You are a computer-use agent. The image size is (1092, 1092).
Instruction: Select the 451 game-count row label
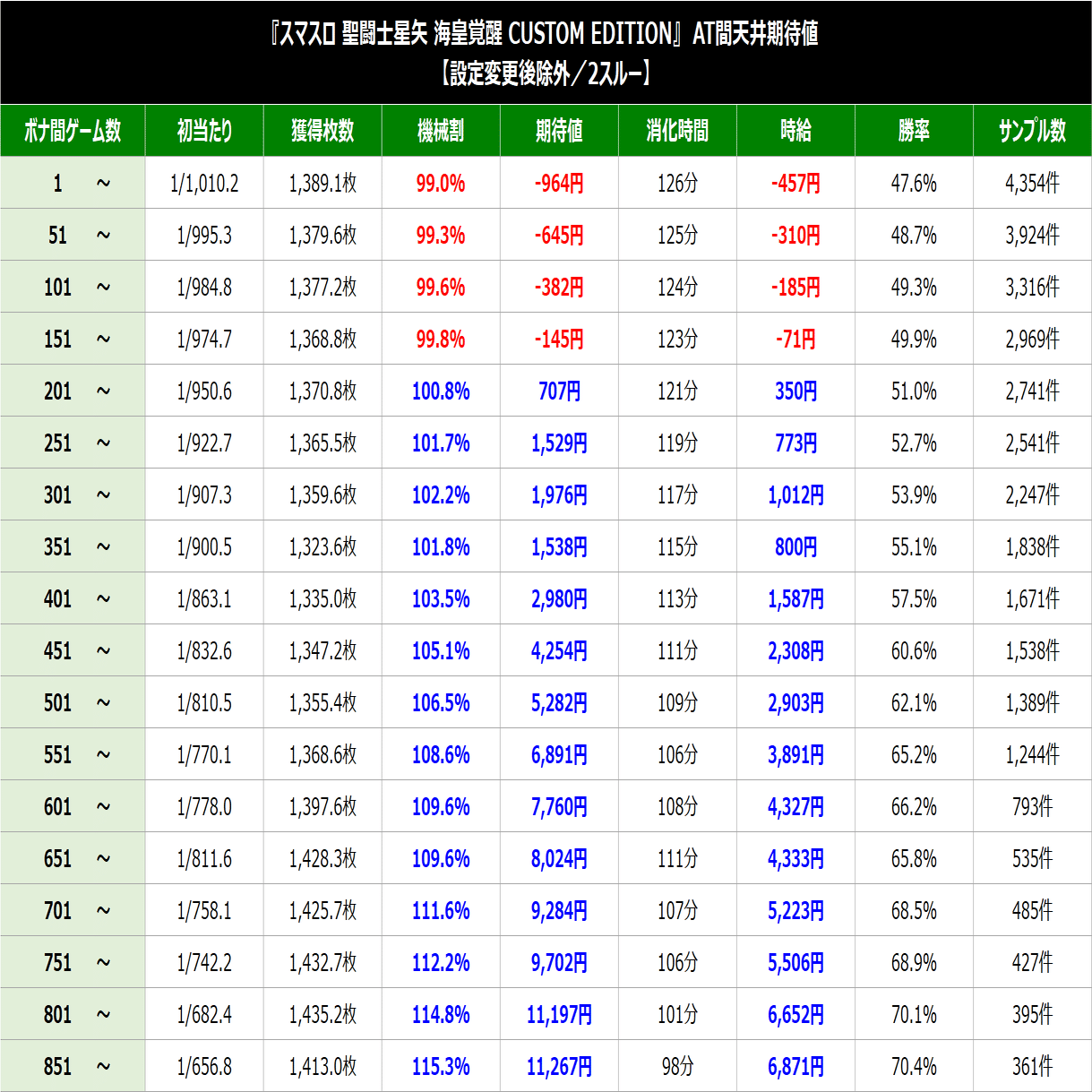point(73,651)
